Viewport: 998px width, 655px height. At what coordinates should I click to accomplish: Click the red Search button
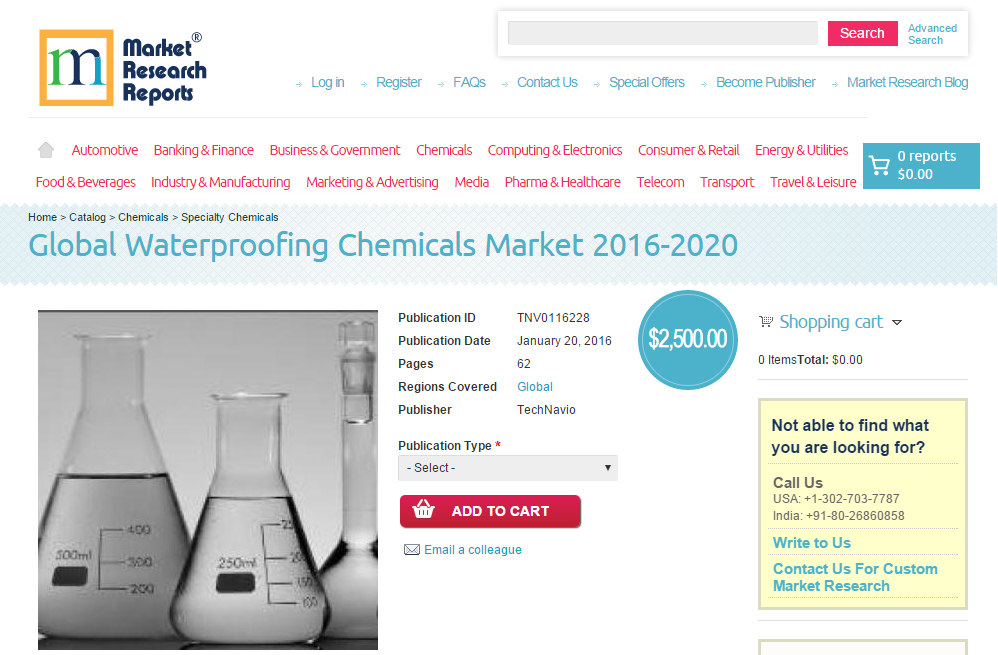coord(862,33)
